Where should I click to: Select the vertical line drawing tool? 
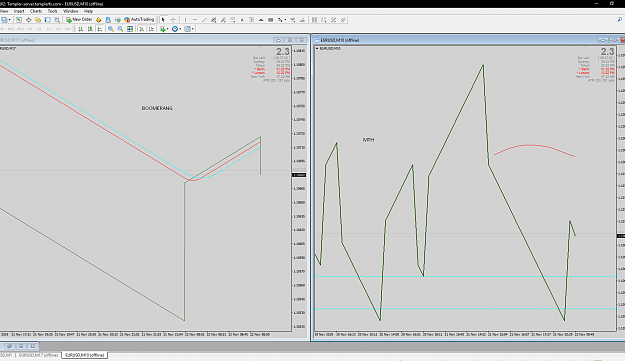[x=185, y=20]
